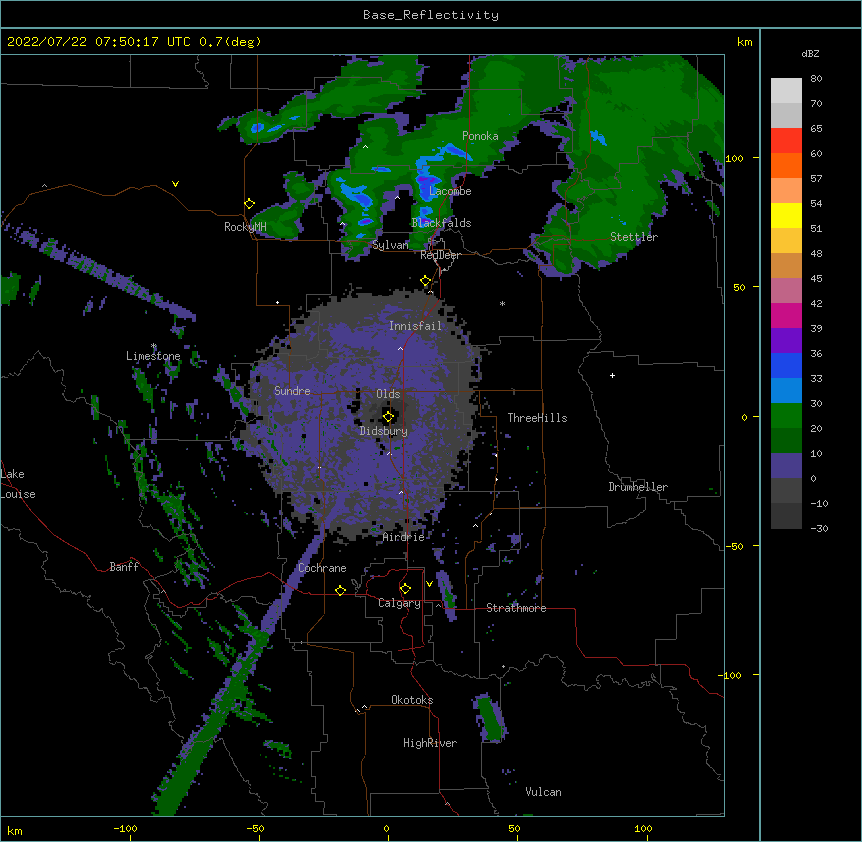Click the -50 tick on right axis
Screen dimensions: 862x842
(734, 546)
